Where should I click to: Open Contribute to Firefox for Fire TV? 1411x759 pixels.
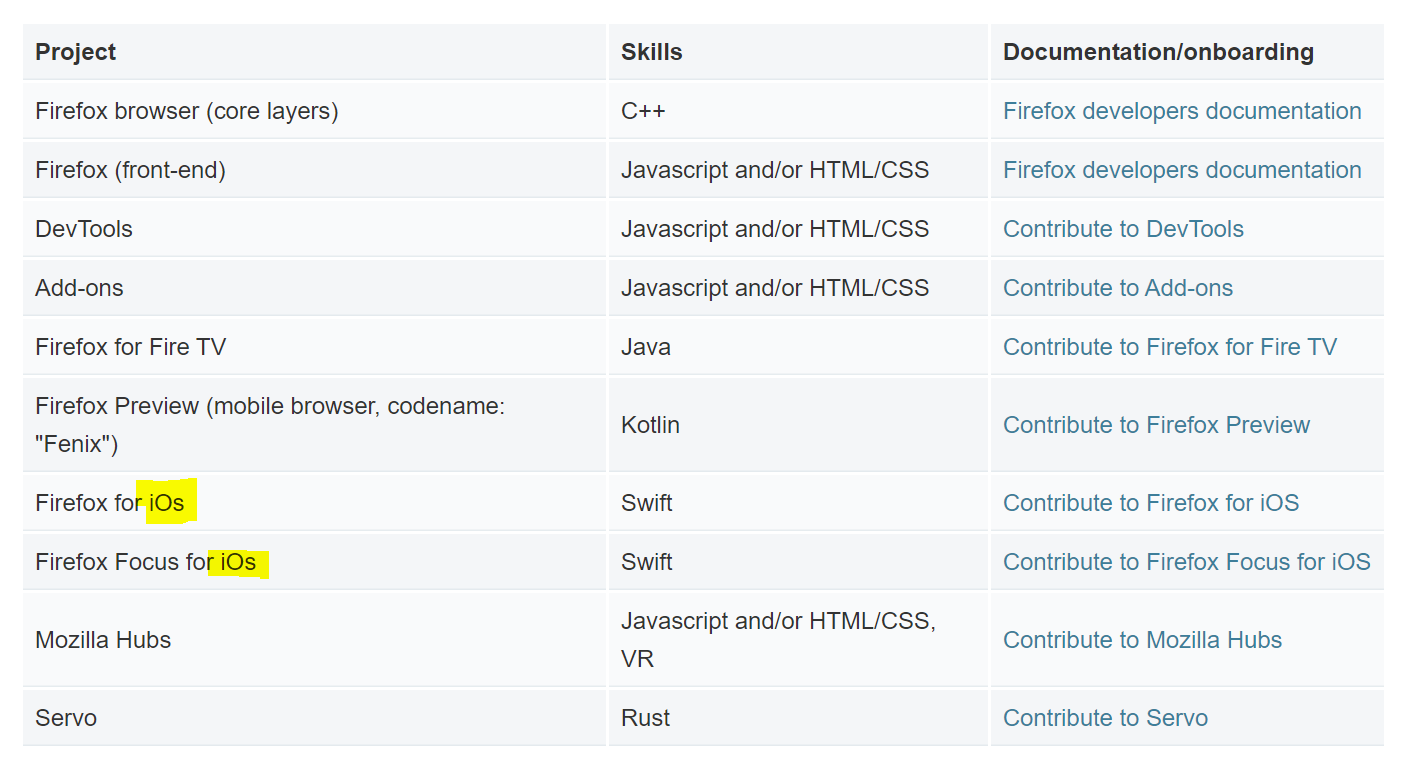point(1170,347)
